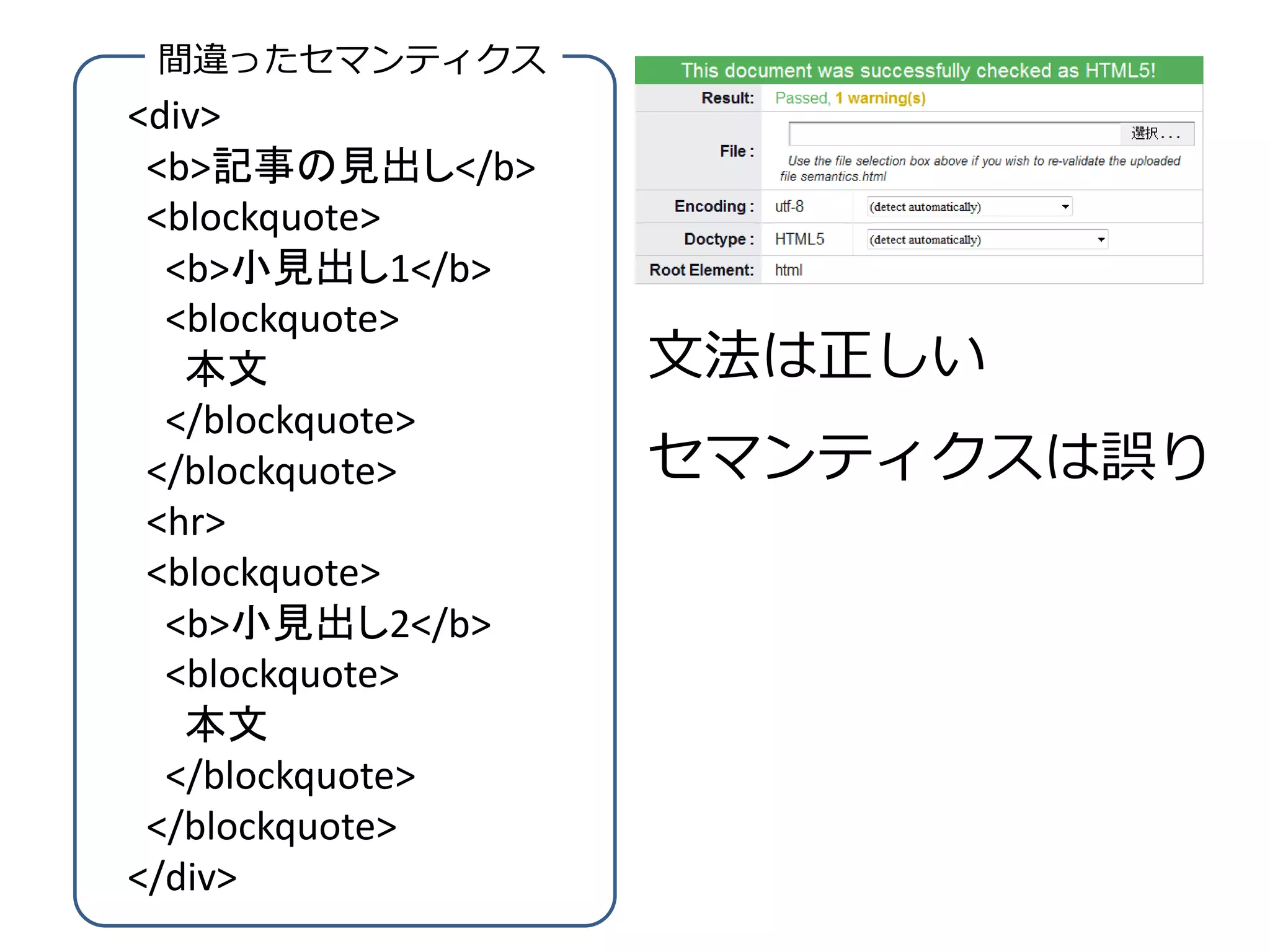Click the HTML5 doctype value

(799, 239)
